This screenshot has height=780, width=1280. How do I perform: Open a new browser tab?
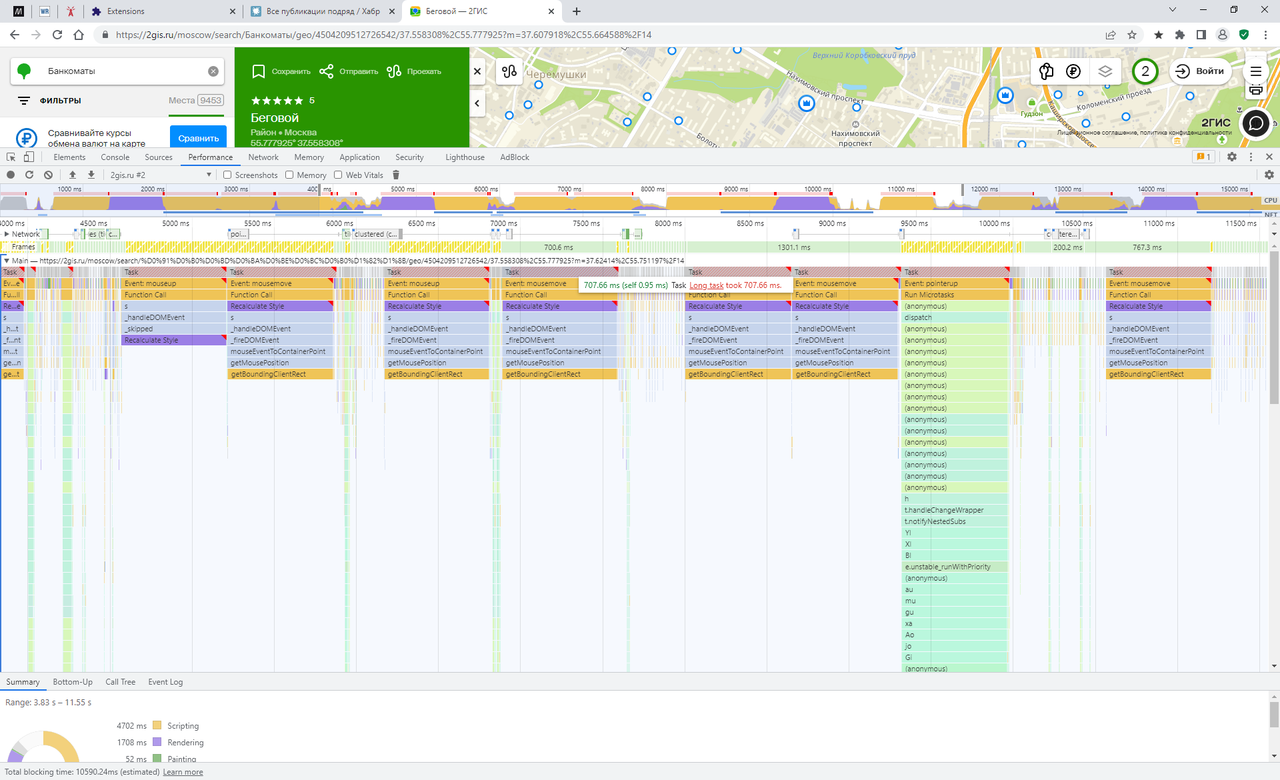[577, 11]
